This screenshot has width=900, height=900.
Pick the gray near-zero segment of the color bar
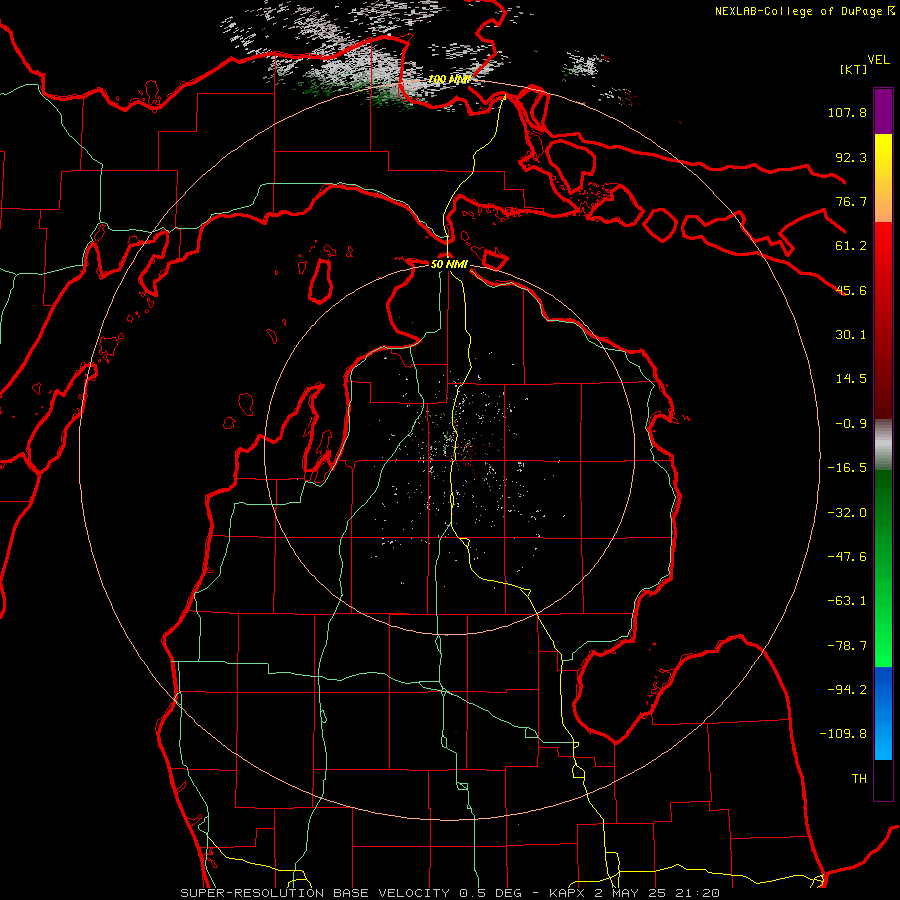883,445
